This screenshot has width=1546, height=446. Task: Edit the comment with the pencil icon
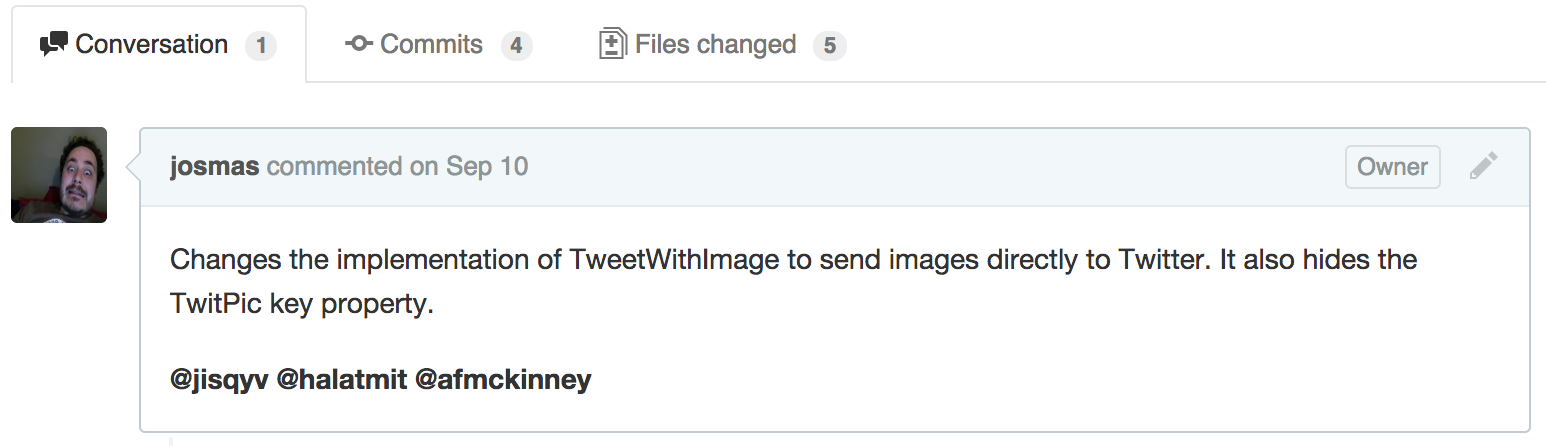click(x=1484, y=166)
